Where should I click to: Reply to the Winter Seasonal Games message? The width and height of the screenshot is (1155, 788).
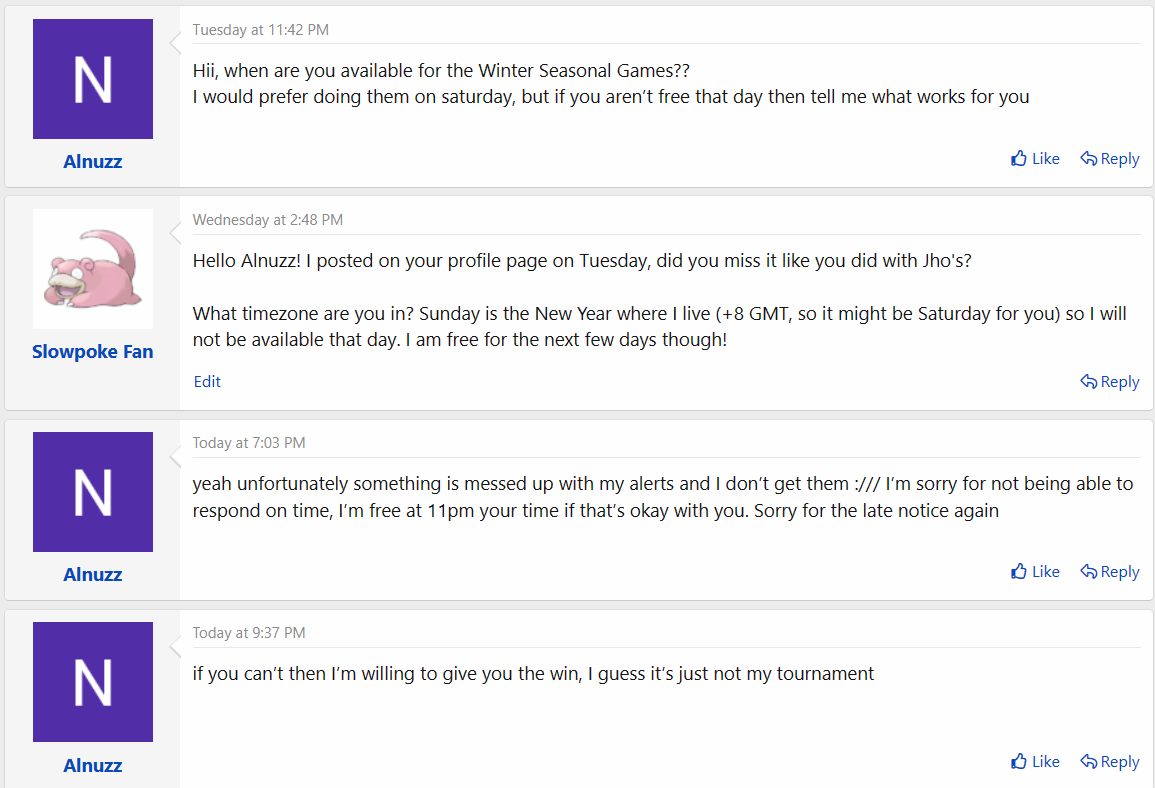(1109, 158)
